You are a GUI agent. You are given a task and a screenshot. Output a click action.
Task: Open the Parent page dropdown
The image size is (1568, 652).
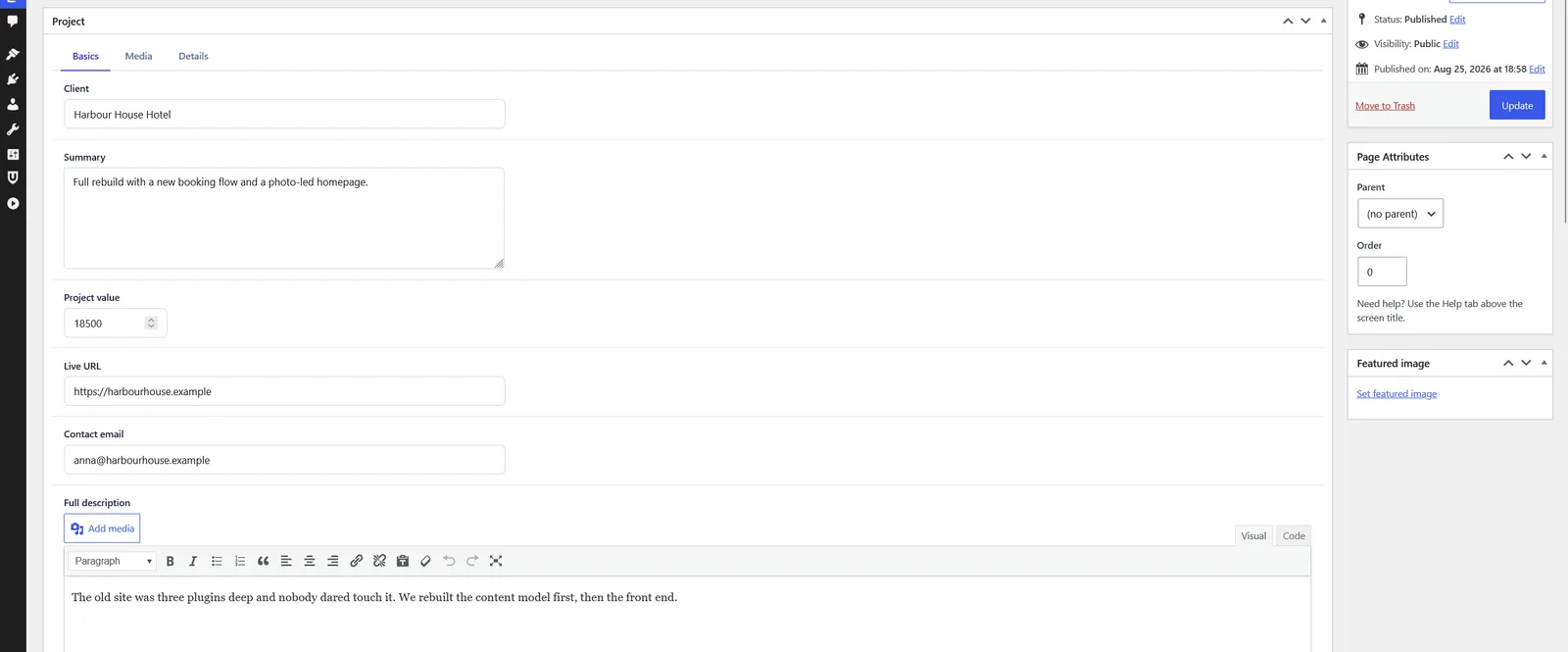pyautogui.click(x=1399, y=214)
